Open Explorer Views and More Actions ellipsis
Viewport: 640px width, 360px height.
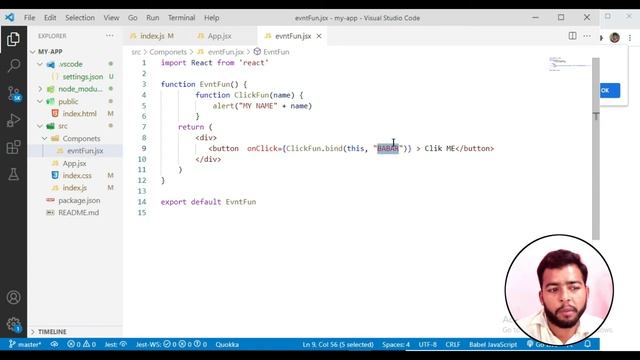point(110,36)
